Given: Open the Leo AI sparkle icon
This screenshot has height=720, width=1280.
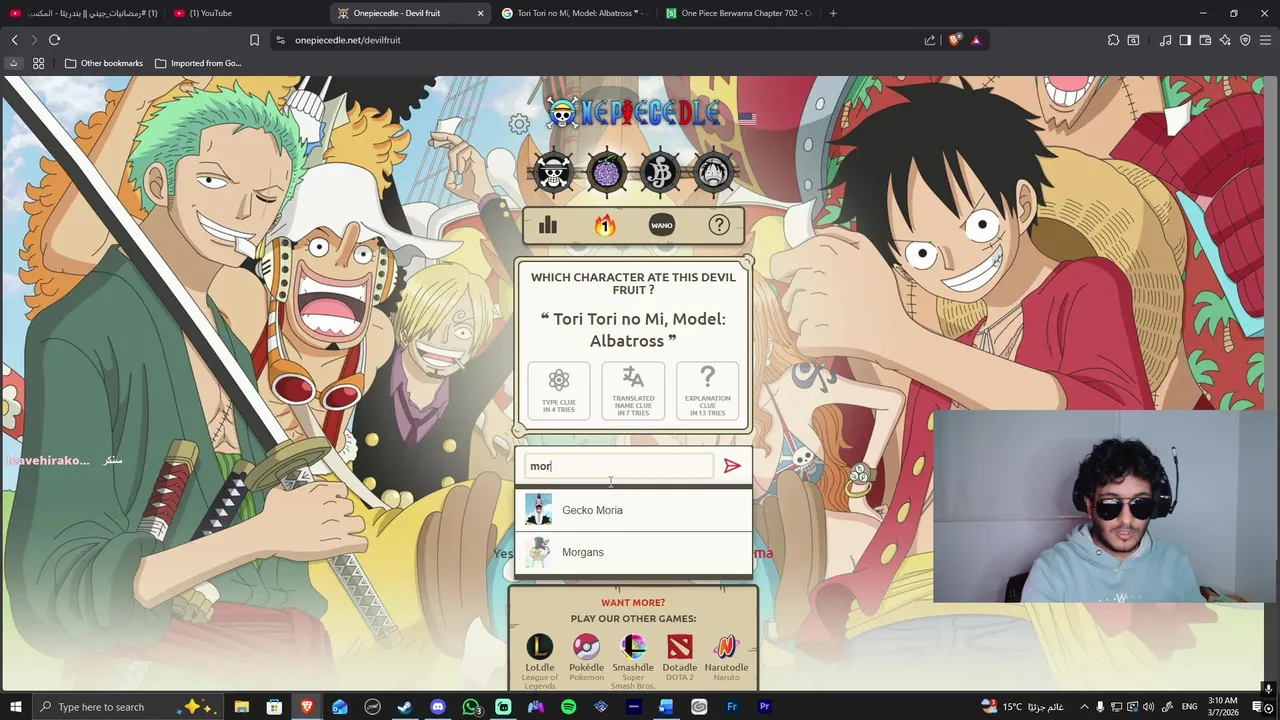Looking at the screenshot, I should (x=1225, y=40).
